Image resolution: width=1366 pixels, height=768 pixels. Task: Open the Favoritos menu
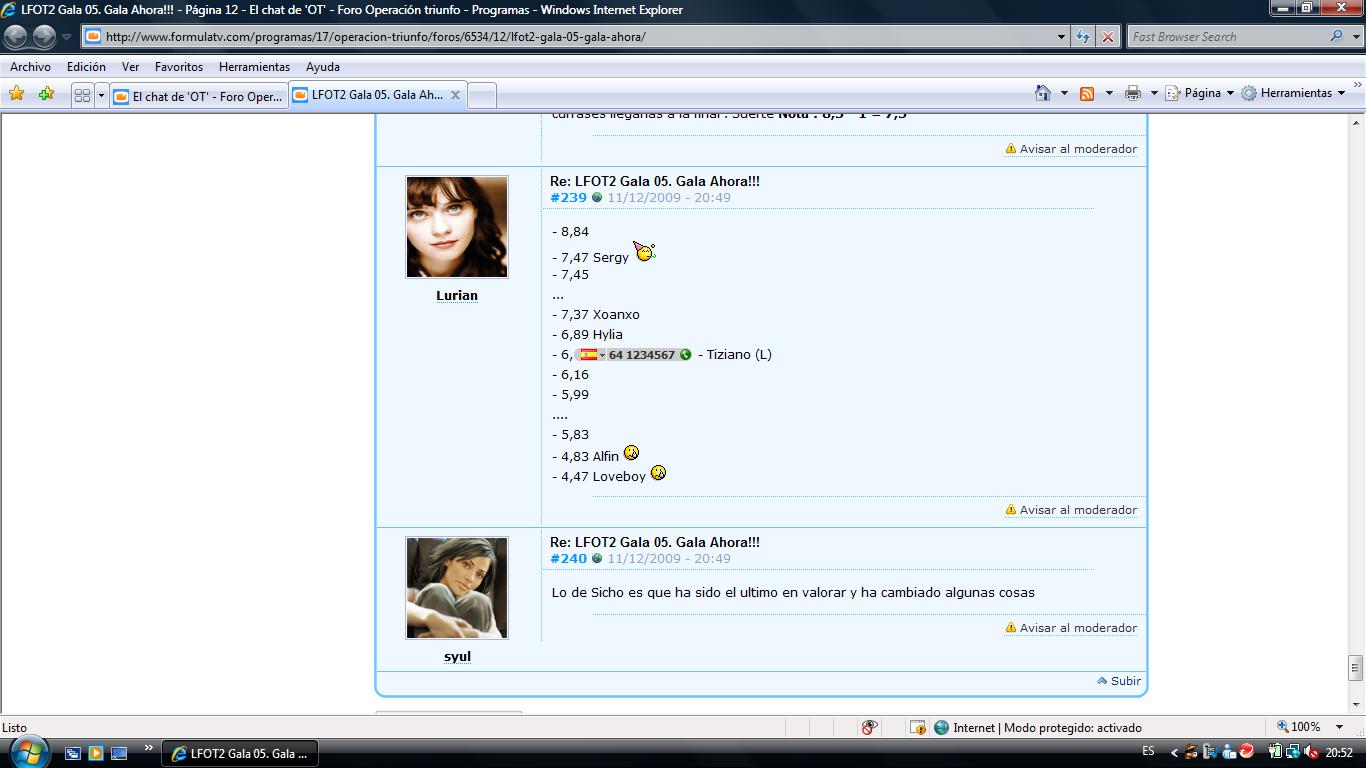178,67
